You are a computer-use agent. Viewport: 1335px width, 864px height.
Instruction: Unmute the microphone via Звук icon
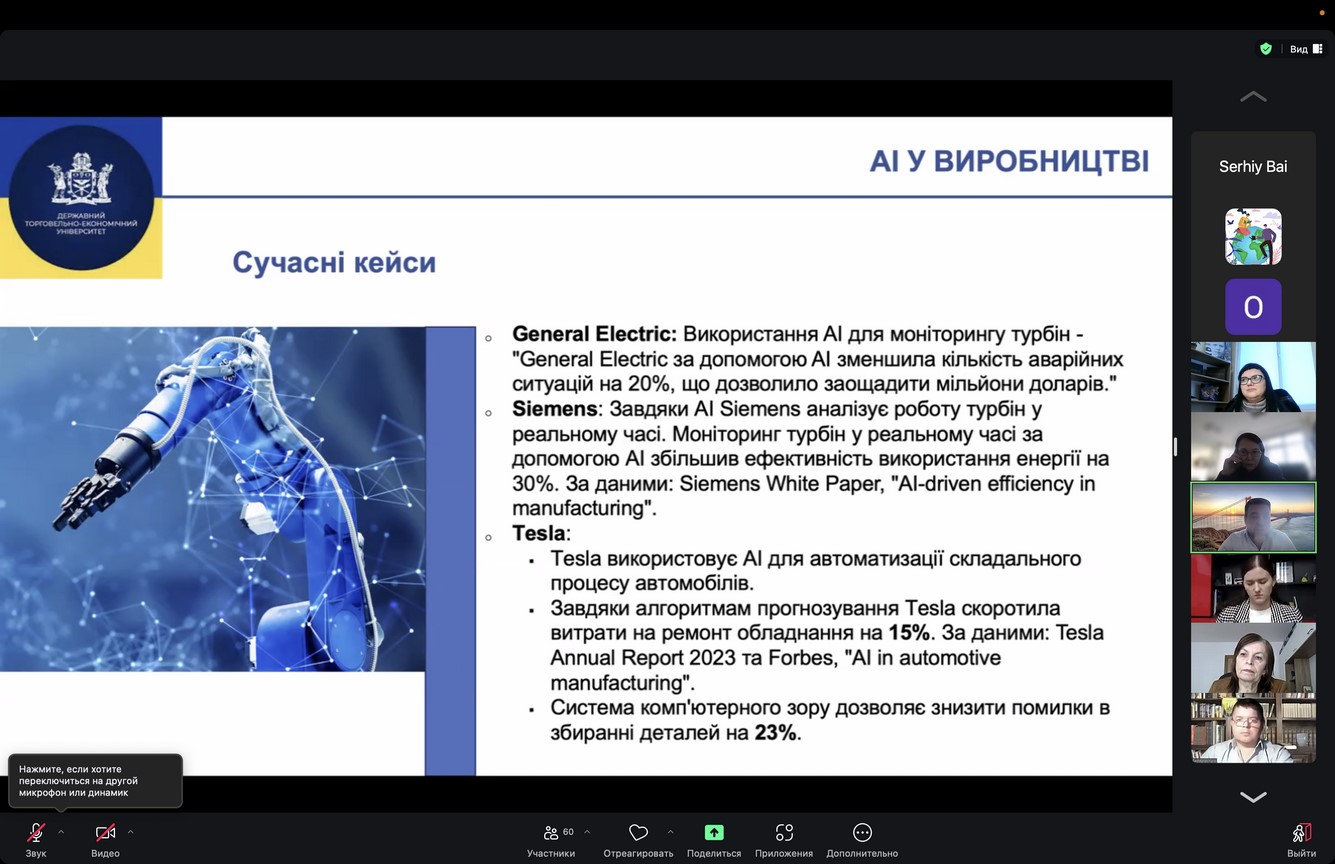(36, 833)
